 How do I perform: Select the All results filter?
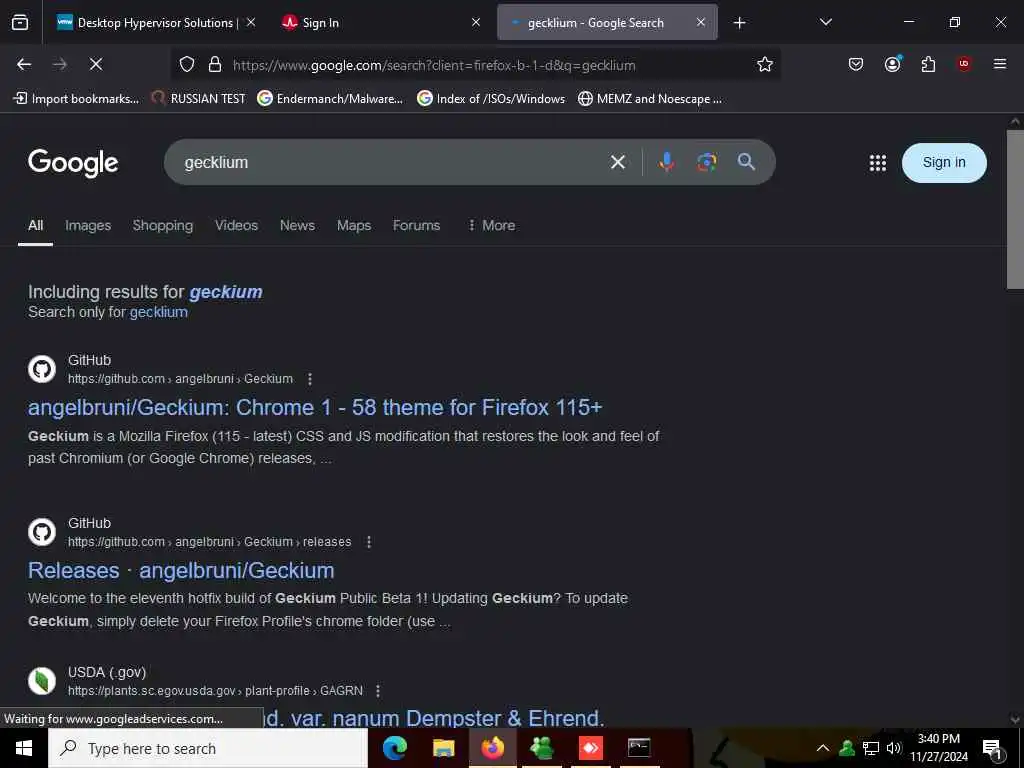coord(35,225)
